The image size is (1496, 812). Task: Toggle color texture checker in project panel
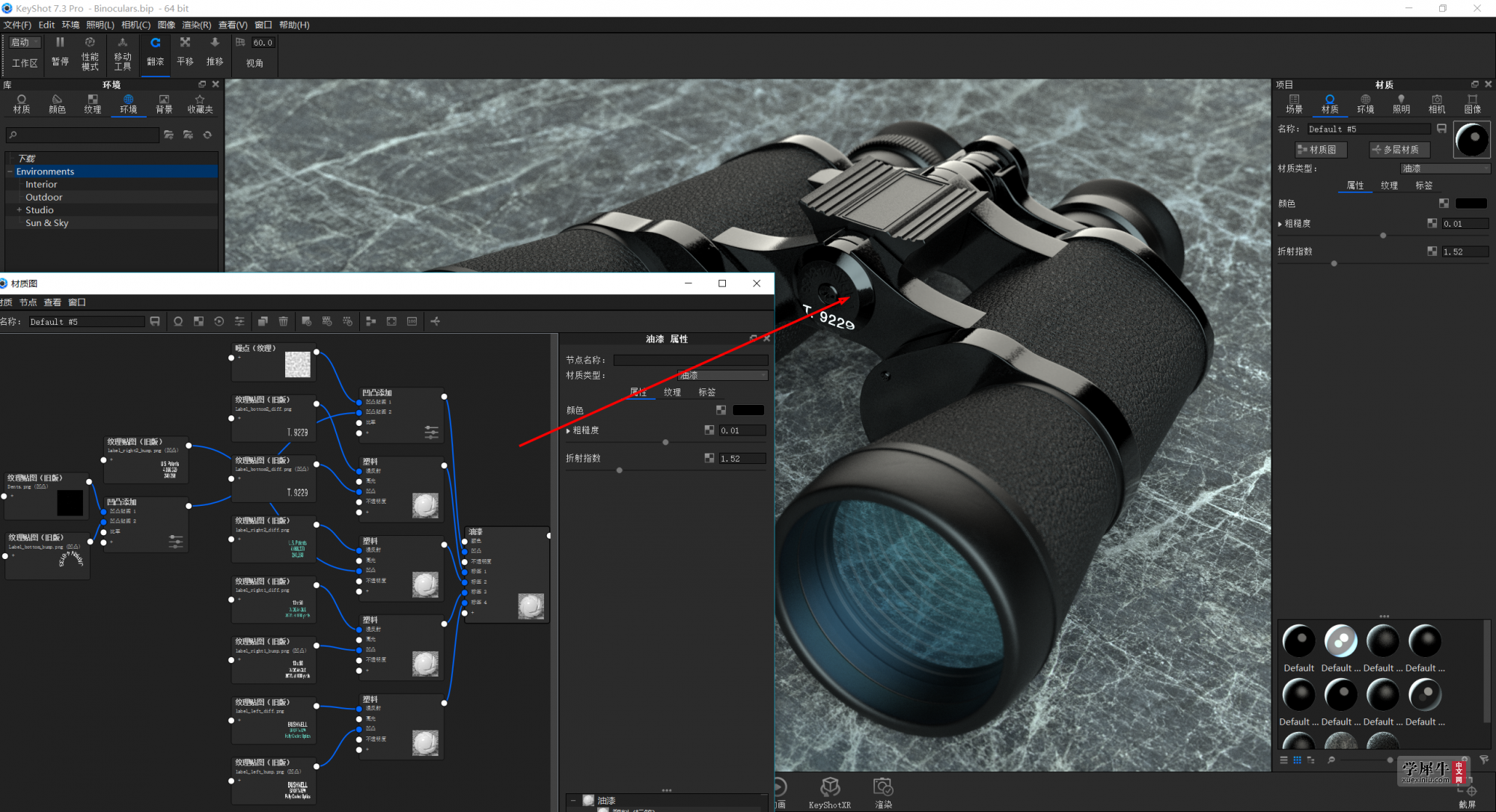coord(1444,204)
